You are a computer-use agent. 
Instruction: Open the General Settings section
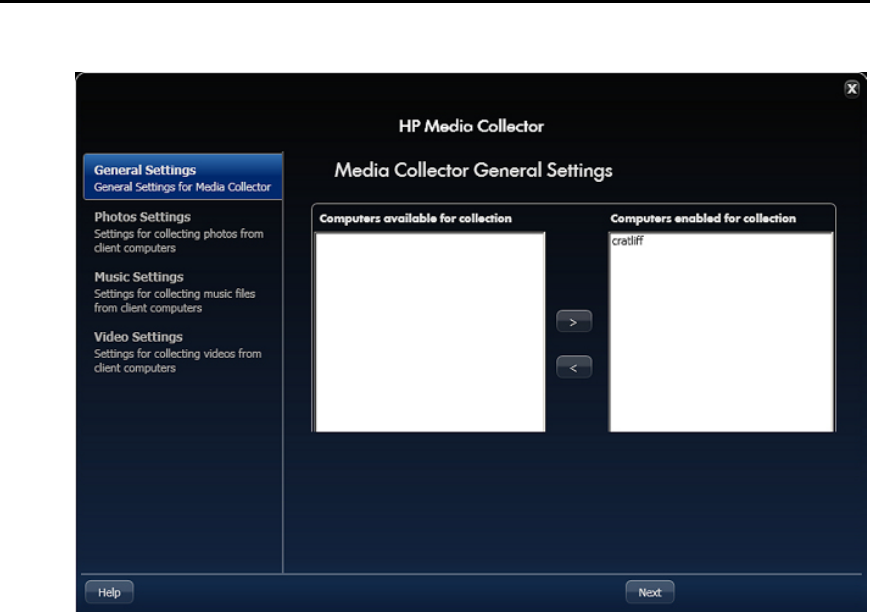(x=183, y=177)
